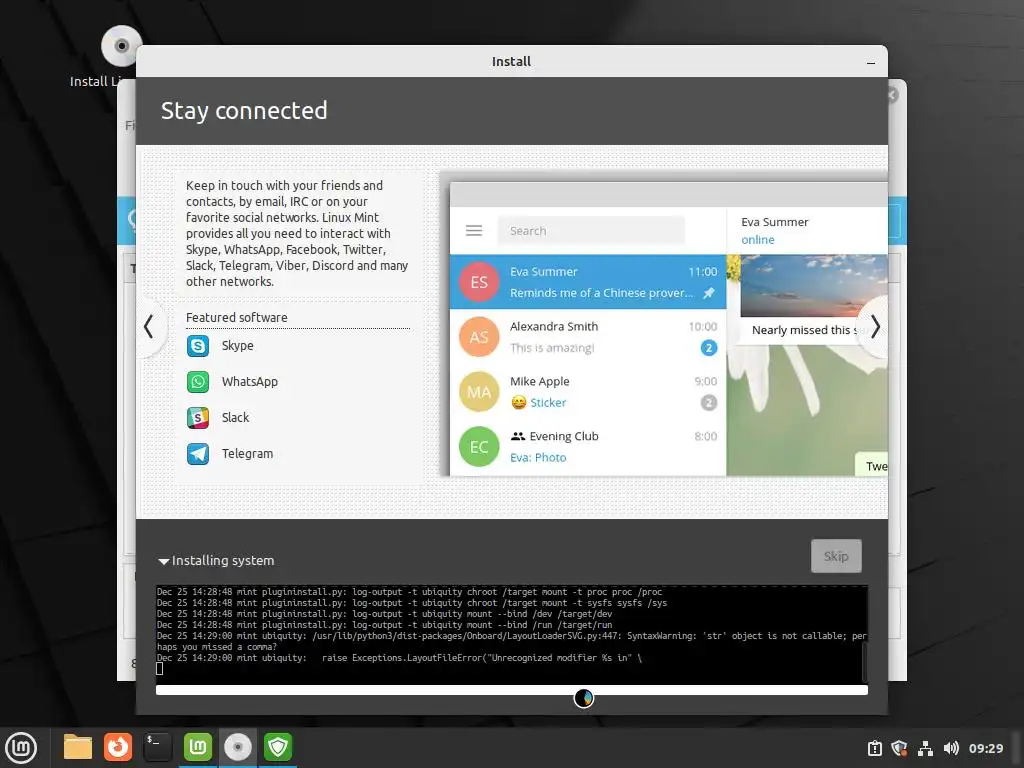Image resolution: width=1024 pixels, height=768 pixels.
Task: Click the greyed Skip button
Action: [x=836, y=556]
